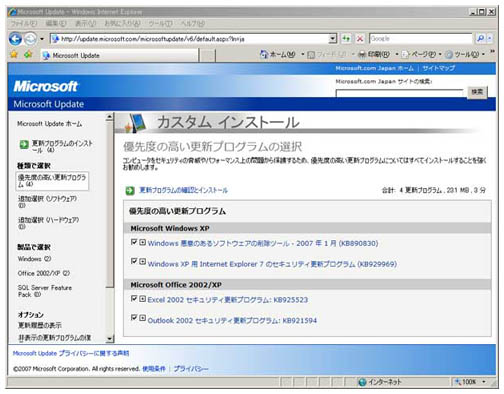The image size is (504, 394).
Task: Open the Tools (ツール) toolbar menu
Action: [x=465, y=54]
